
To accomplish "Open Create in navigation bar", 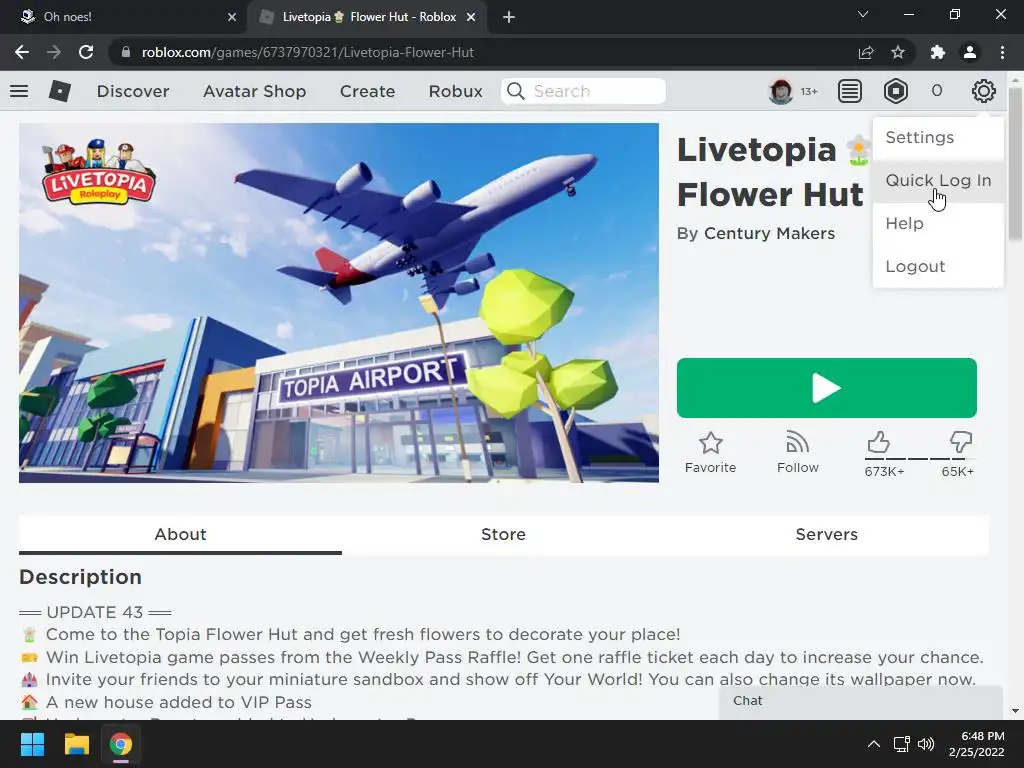I will (x=367, y=91).
